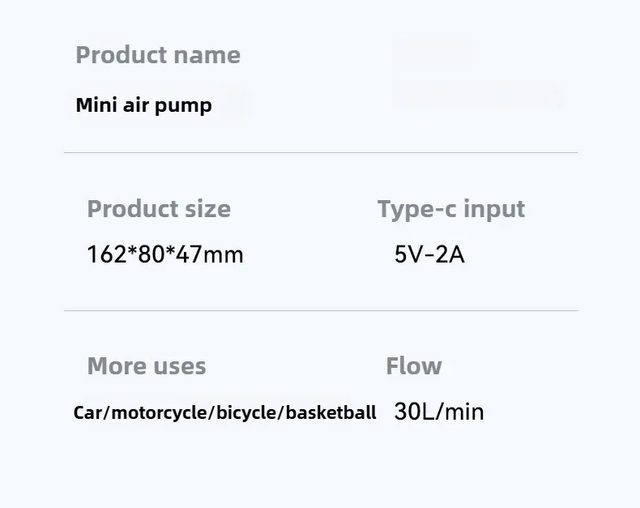
Task: Click the "Flow" label
Action: [413, 366]
